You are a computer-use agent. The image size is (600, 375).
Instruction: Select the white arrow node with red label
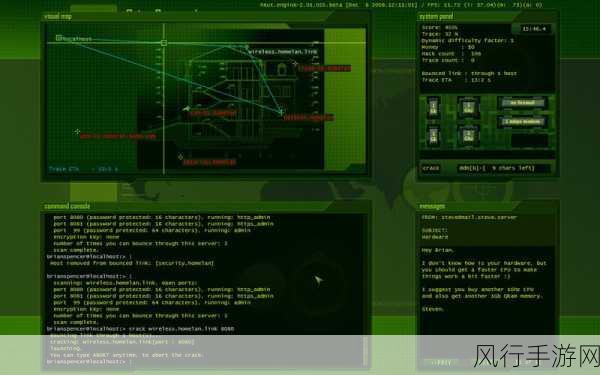(x=186, y=109)
